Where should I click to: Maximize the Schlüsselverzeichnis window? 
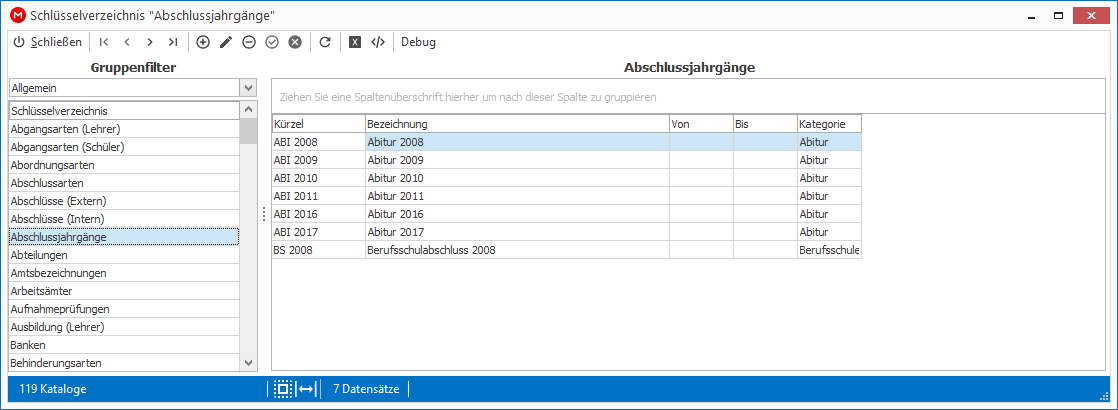tap(1059, 15)
